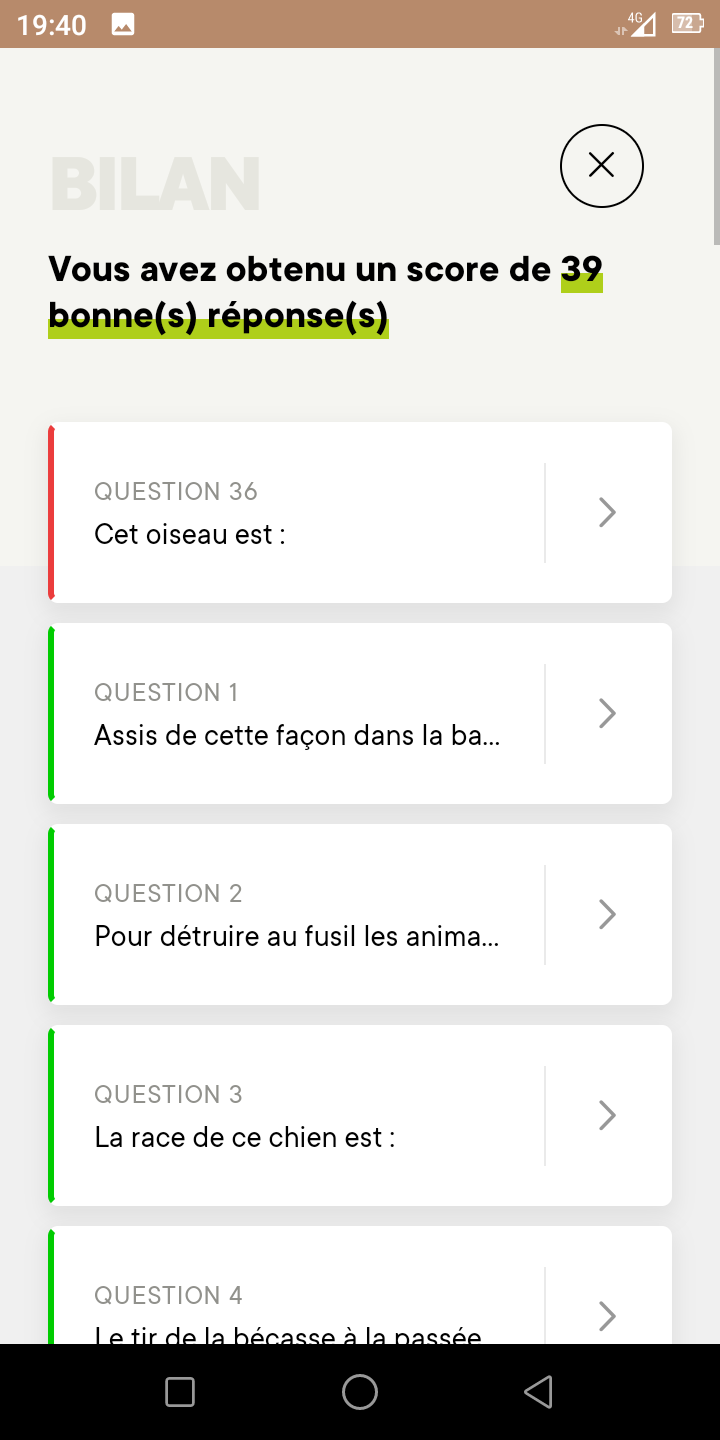720x1440 pixels.
Task: Expand Question 4 chevron arrow
Action: [607, 1316]
